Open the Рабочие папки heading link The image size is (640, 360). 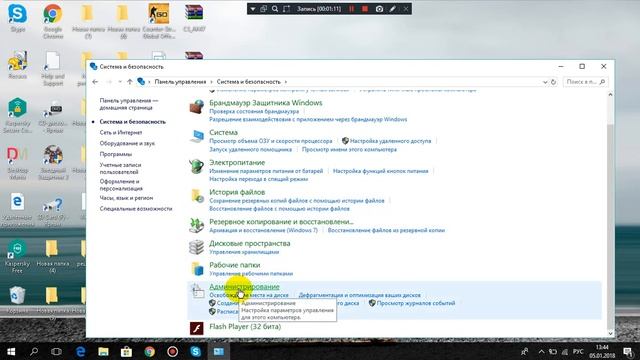point(235,265)
